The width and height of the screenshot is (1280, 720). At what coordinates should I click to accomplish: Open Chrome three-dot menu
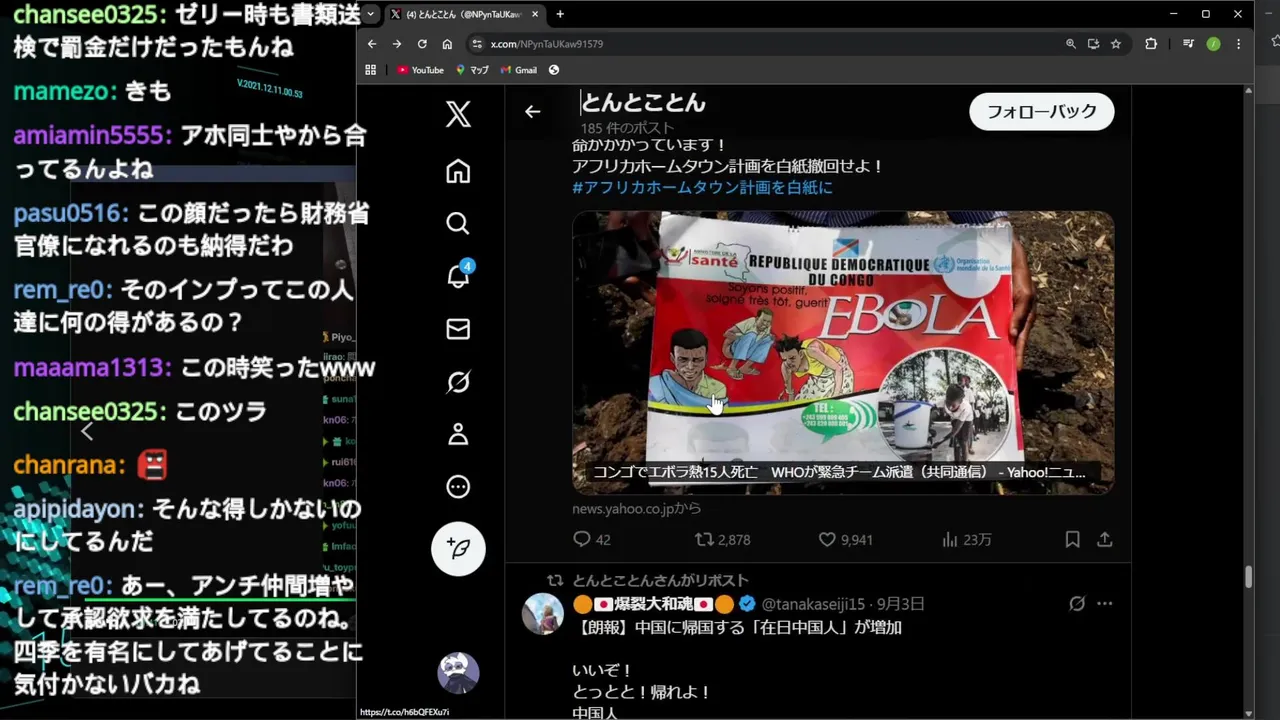pyautogui.click(x=1238, y=44)
